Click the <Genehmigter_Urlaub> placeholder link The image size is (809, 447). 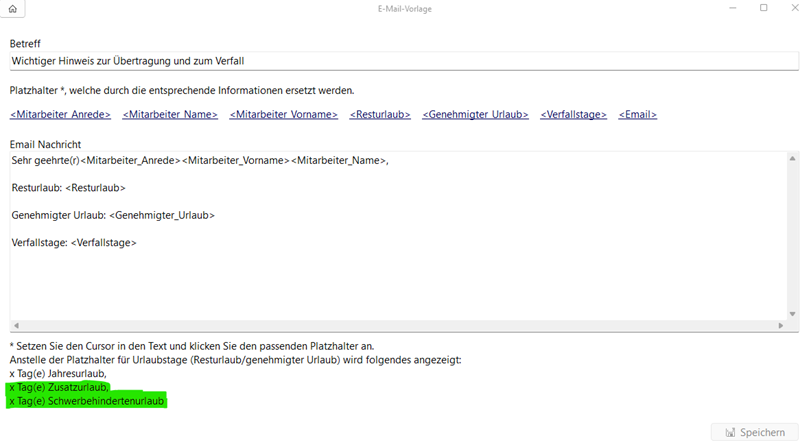point(475,115)
